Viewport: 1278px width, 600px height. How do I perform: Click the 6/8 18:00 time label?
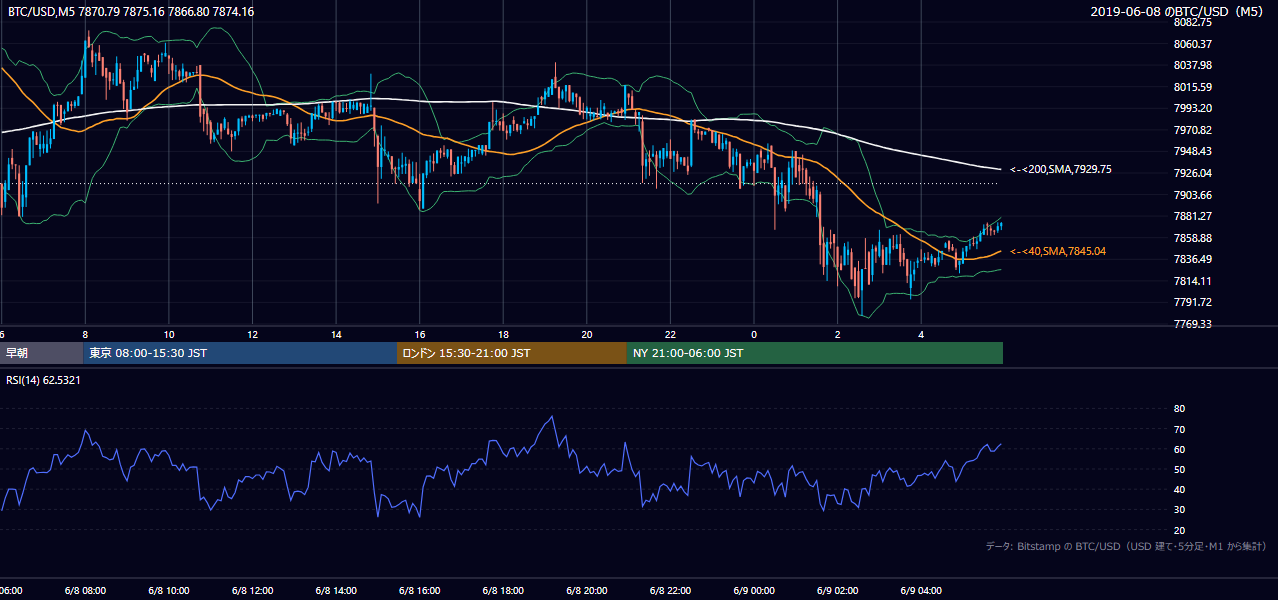pyautogui.click(x=503, y=591)
